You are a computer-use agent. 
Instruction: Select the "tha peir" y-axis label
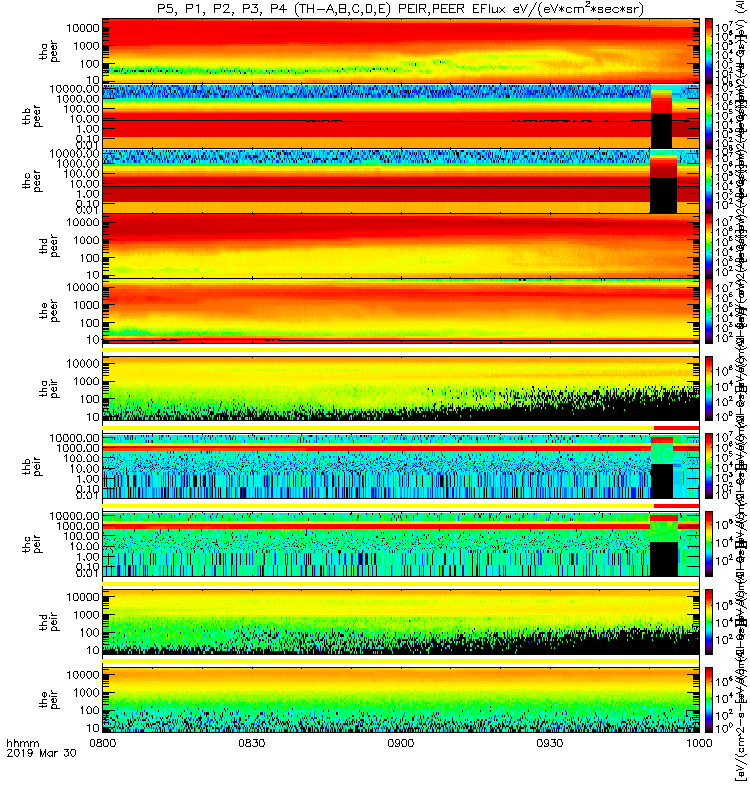[49, 388]
